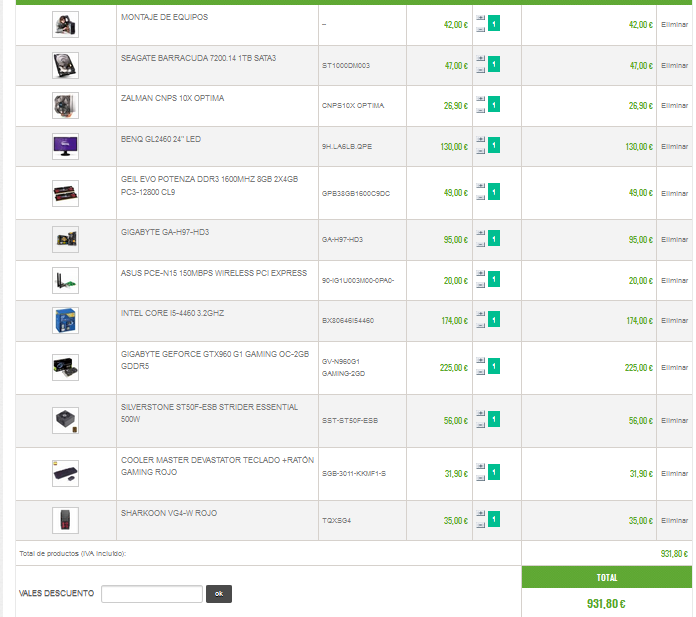696x617 pixels.
Task: Open Gigabyte GTX960 graphics card thumbnail
Action: pyautogui.click(x=65, y=368)
